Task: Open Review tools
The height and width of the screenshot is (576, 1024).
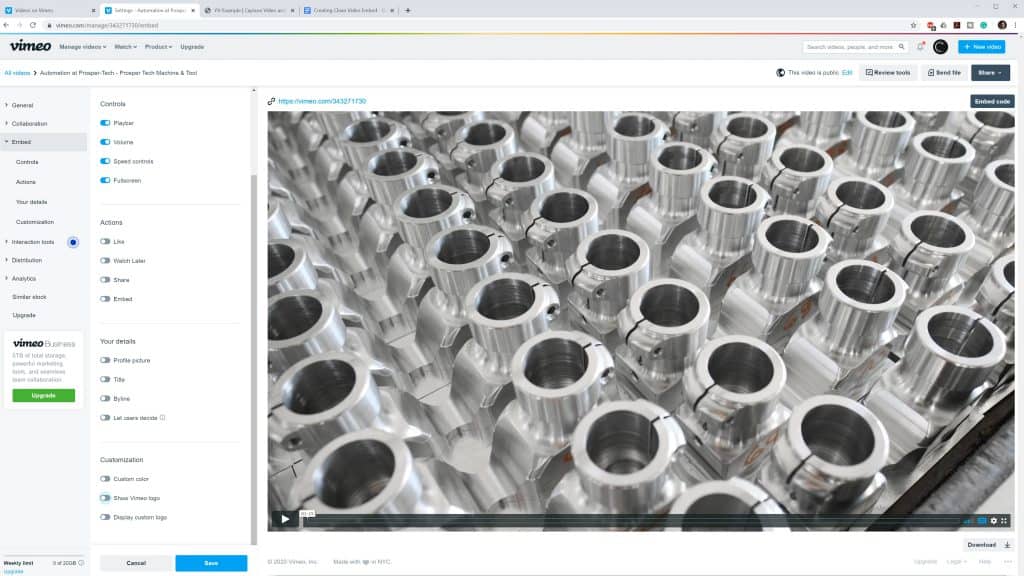Action: [888, 72]
